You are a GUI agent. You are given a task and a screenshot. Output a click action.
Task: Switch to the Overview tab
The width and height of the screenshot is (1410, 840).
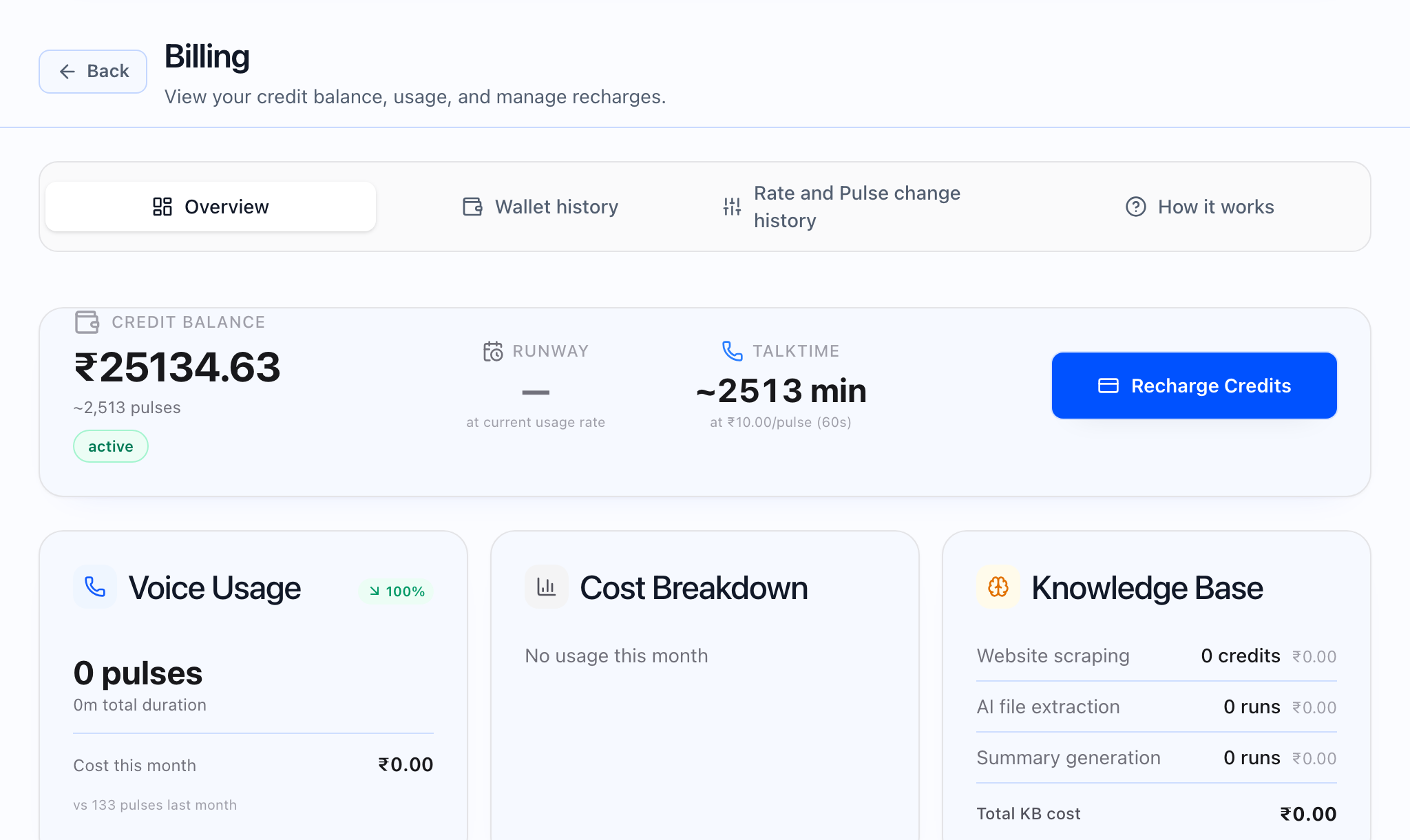tap(211, 207)
